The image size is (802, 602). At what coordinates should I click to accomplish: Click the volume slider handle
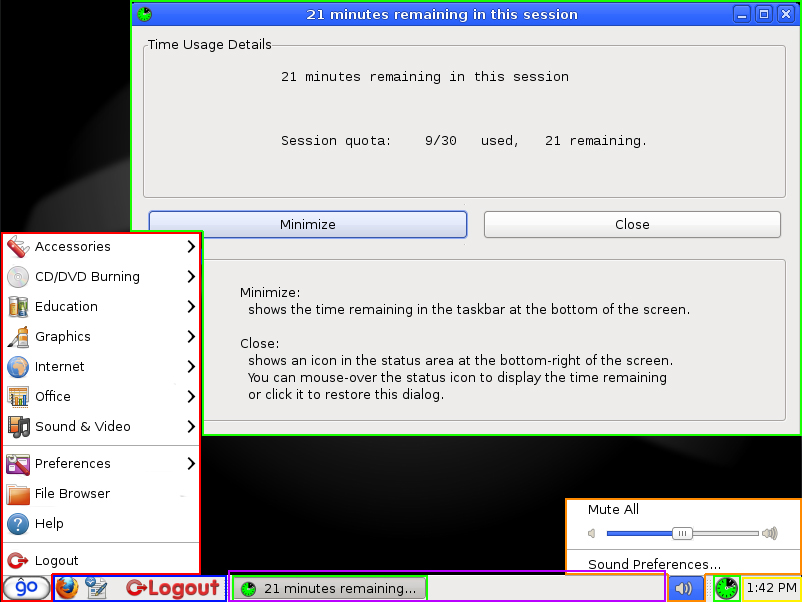pyautogui.click(x=682, y=533)
